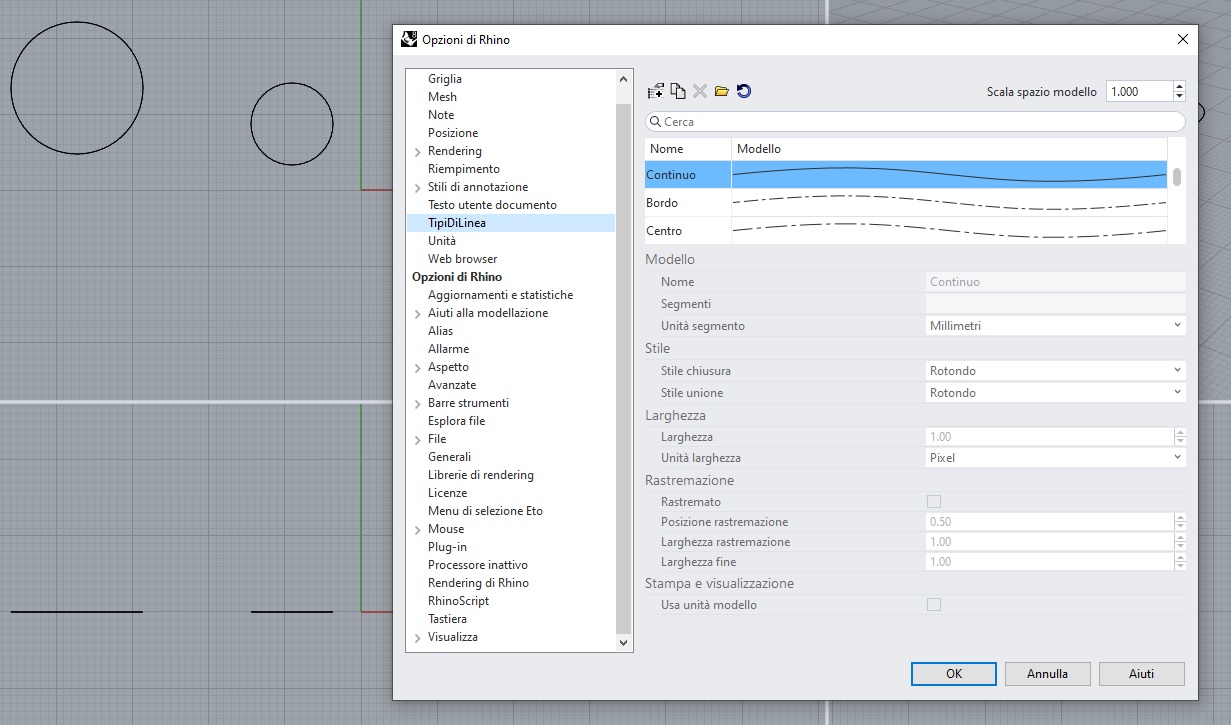Select Alias in the options tree
The image size is (1231, 725).
440,331
